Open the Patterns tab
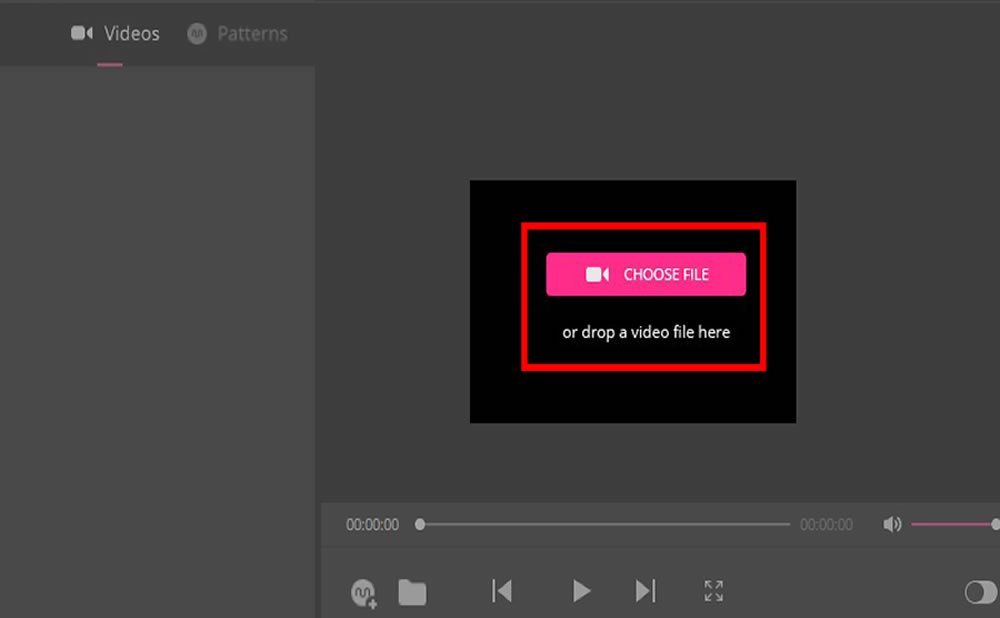This screenshot has height=618, width=1000. point(252,34)
